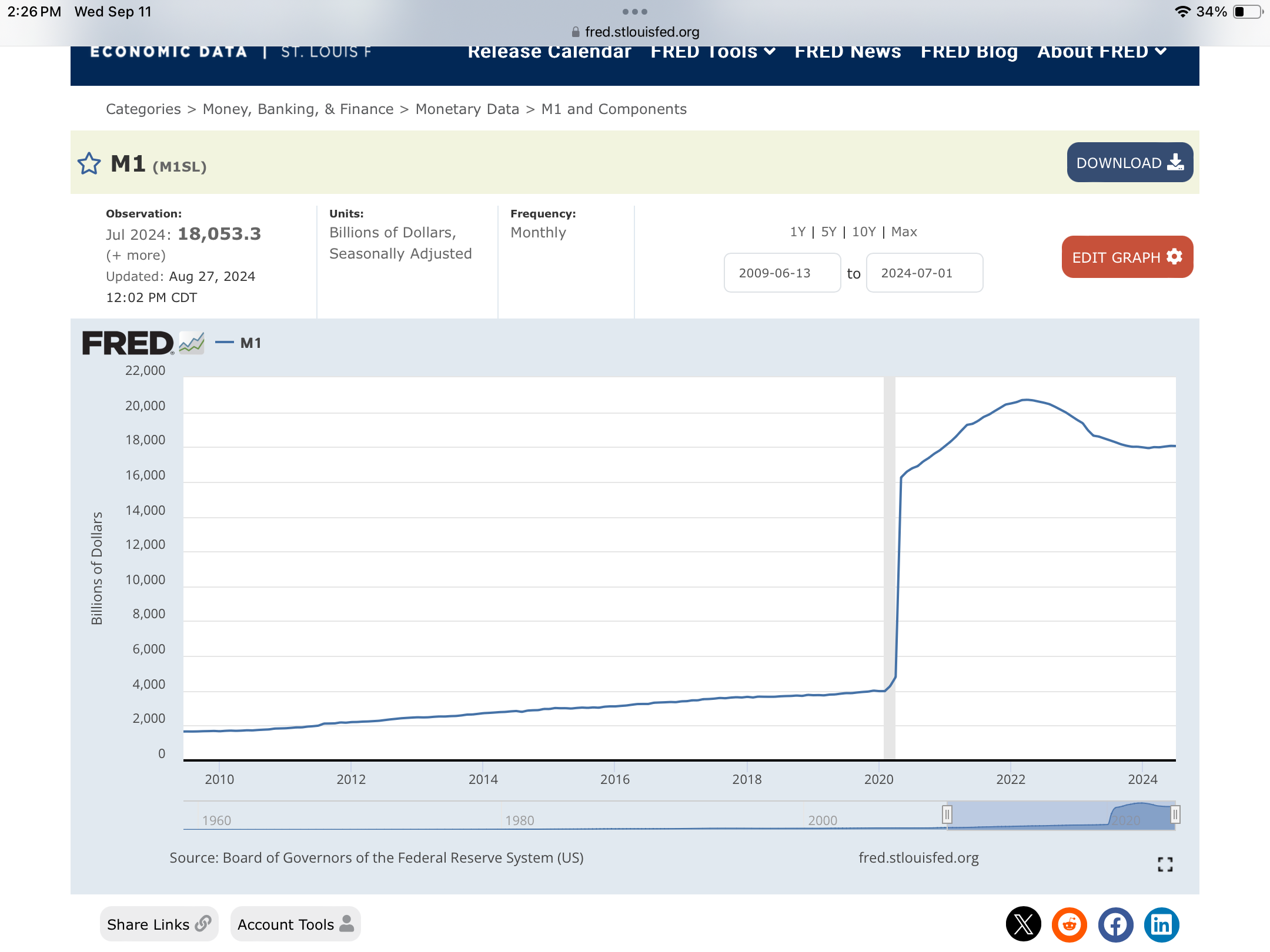Expand the (+ more) observations list
The width and height of the screenshot is (1270, 952).
point(136,256)
